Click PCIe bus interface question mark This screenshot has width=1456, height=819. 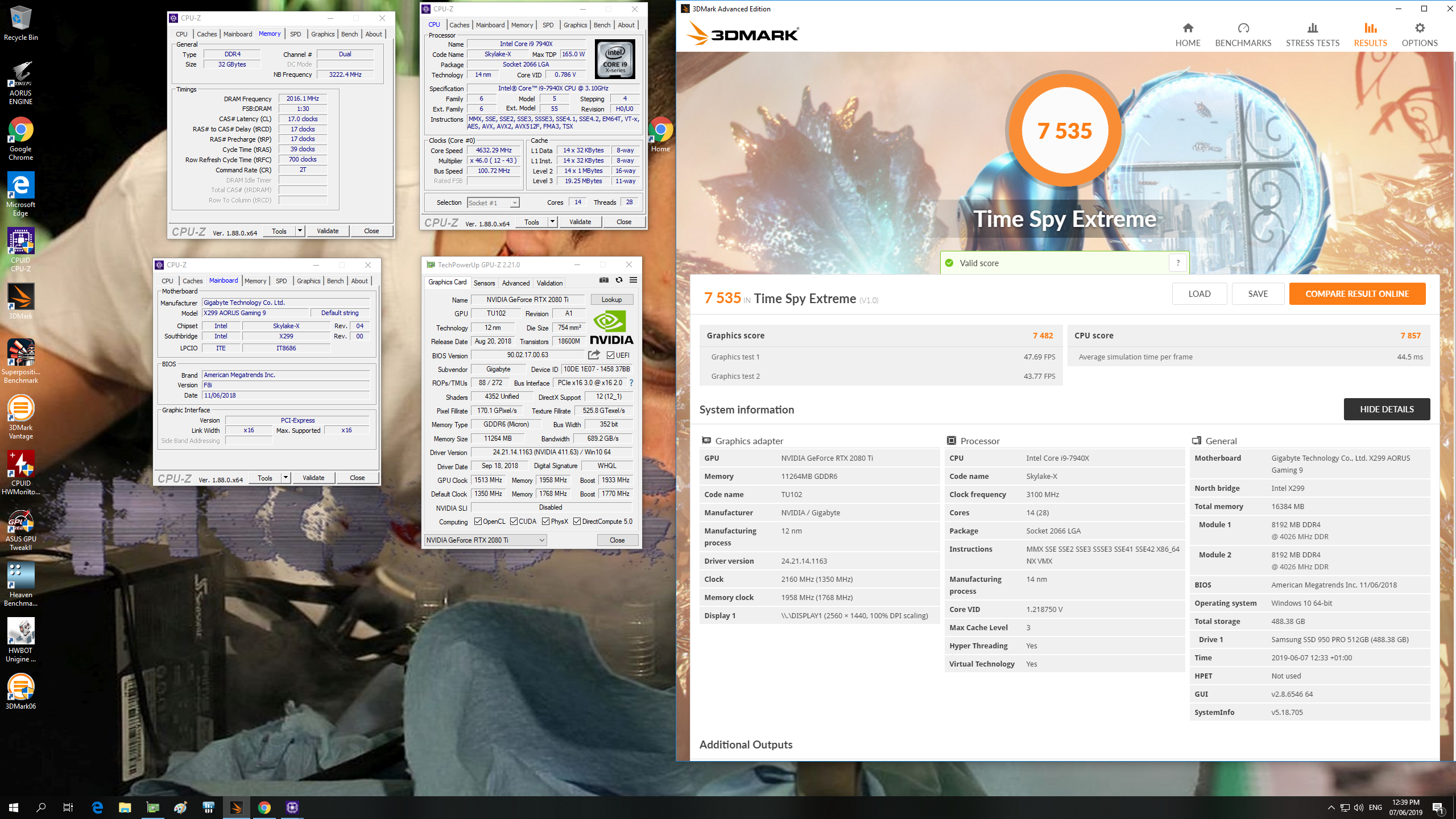631,383
